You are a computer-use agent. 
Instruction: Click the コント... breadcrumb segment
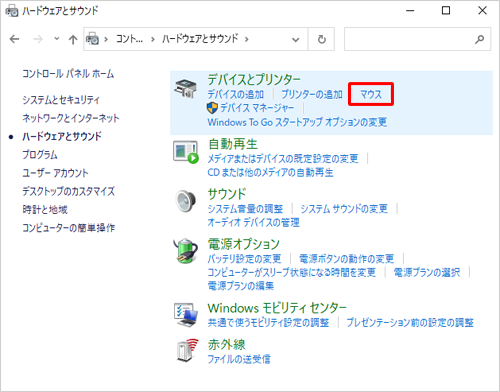click(x=129, y=39)
